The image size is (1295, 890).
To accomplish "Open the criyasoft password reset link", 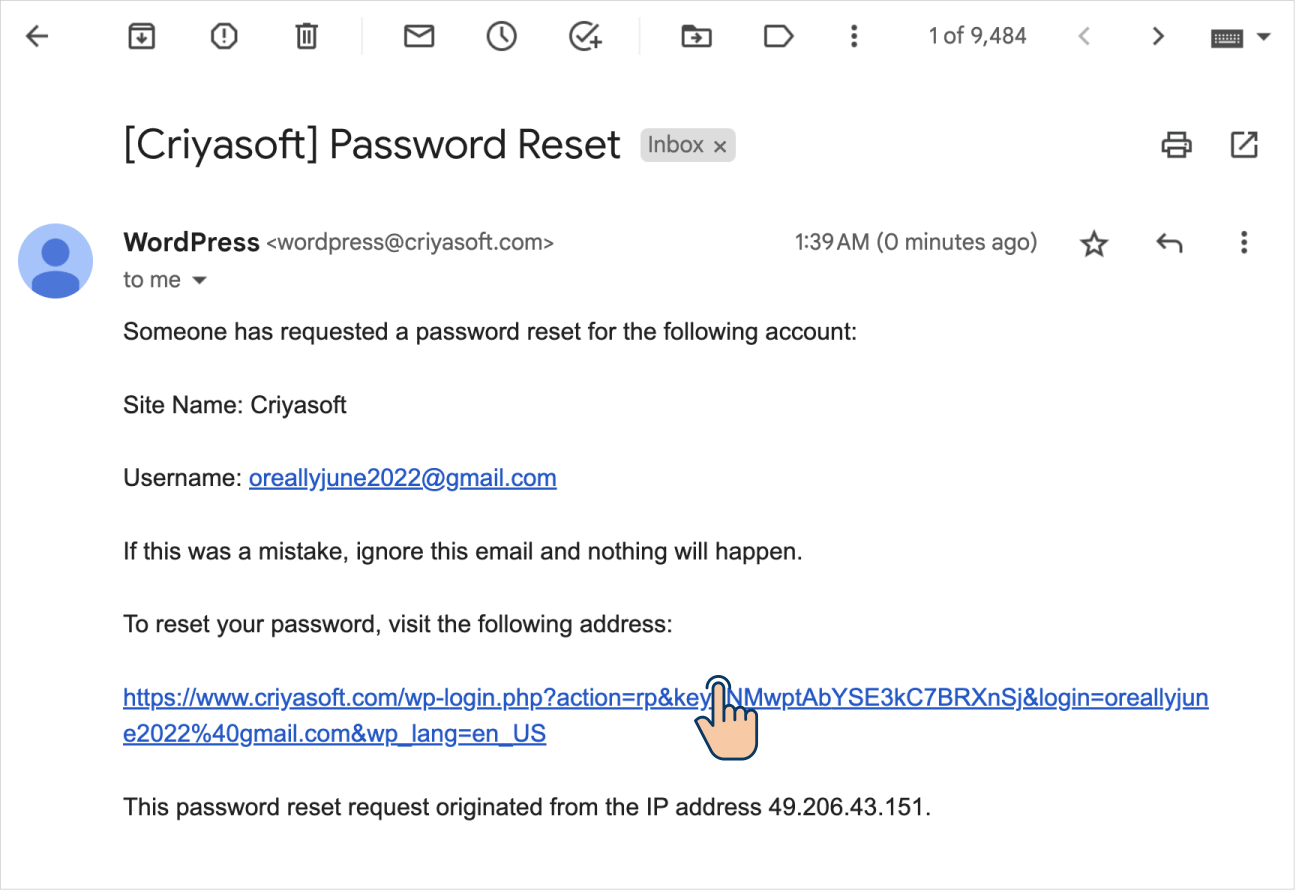I will click(666, 716).
